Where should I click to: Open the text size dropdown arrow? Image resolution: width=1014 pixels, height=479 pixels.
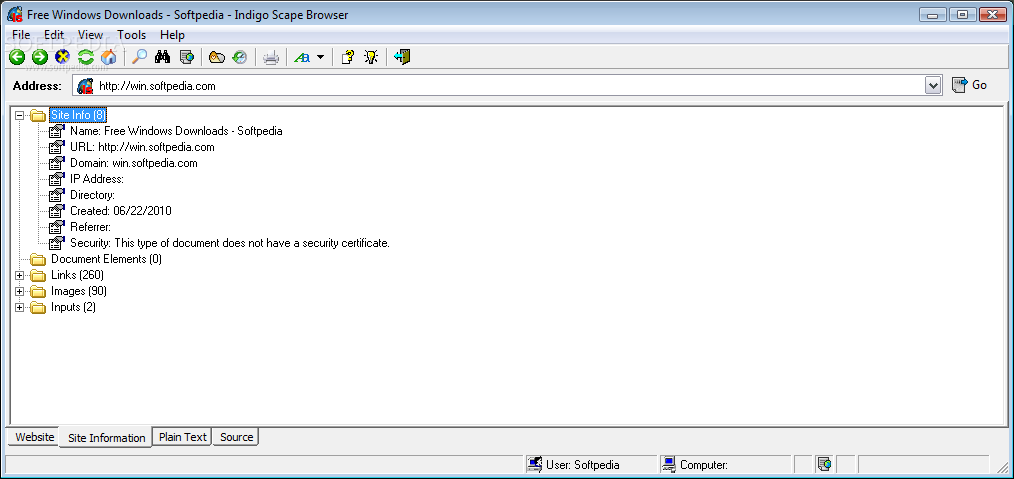(320, 58)
